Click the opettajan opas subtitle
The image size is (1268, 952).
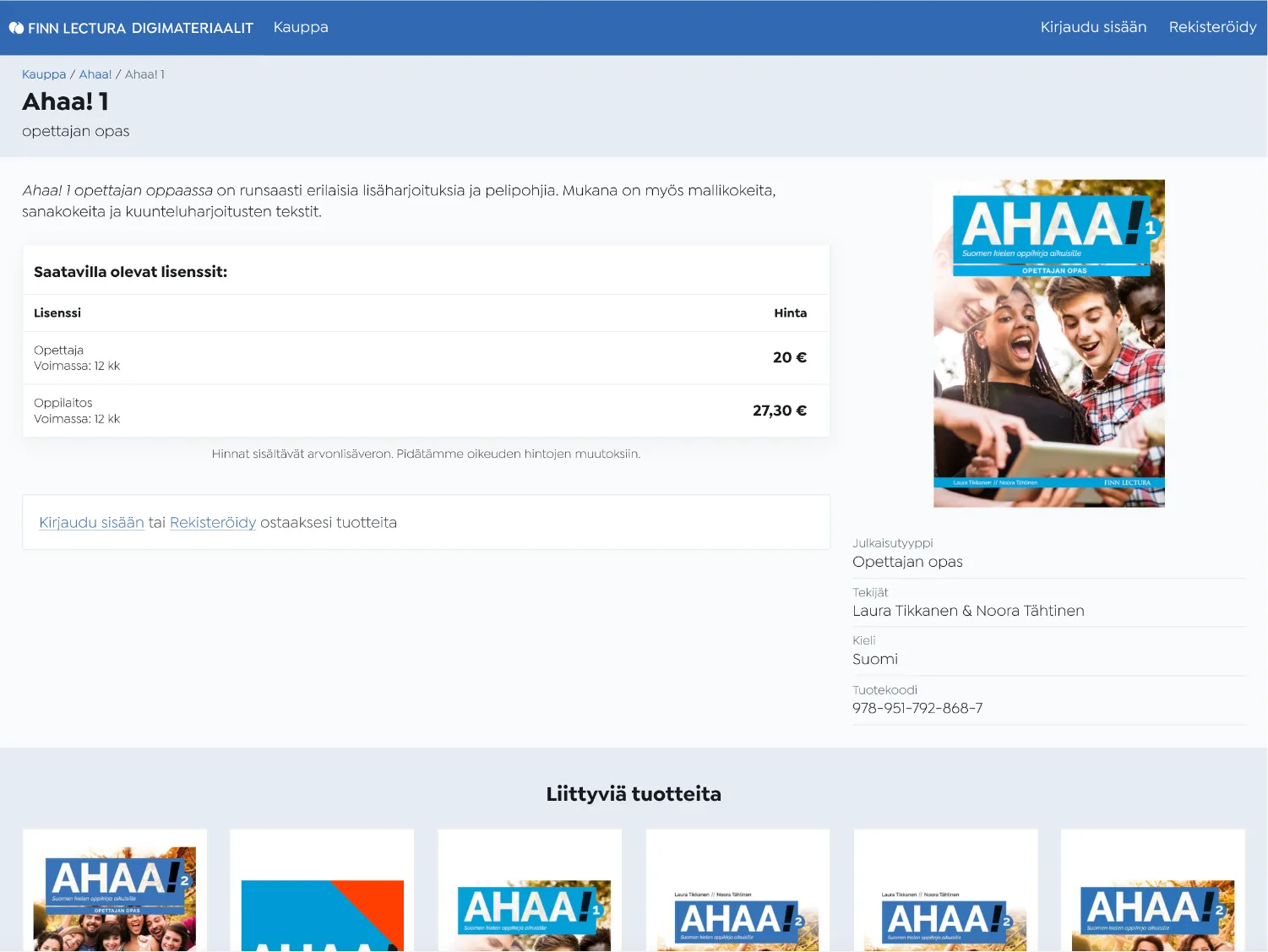point(76,131)
